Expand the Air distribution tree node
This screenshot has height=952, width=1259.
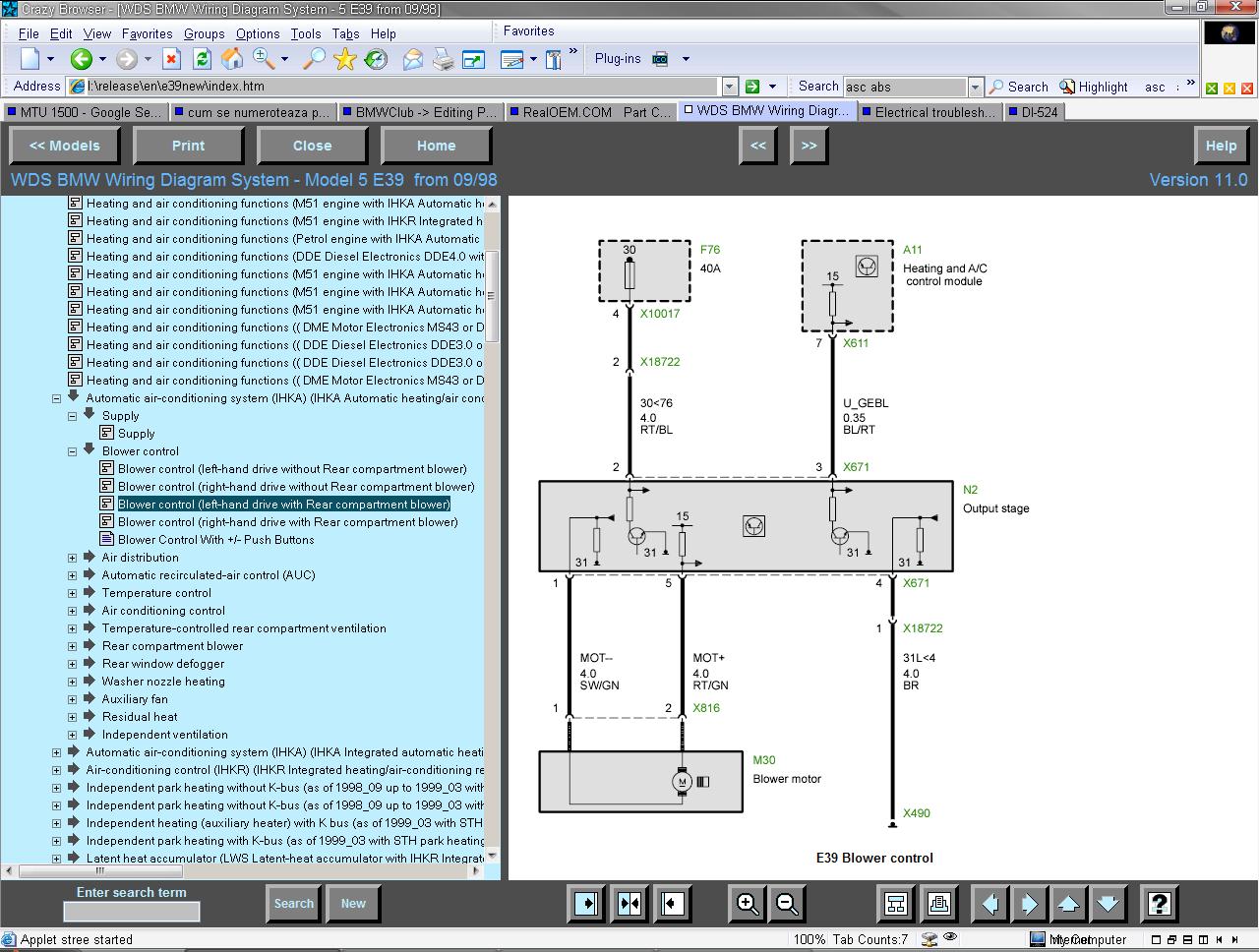[x=72, y=558]
